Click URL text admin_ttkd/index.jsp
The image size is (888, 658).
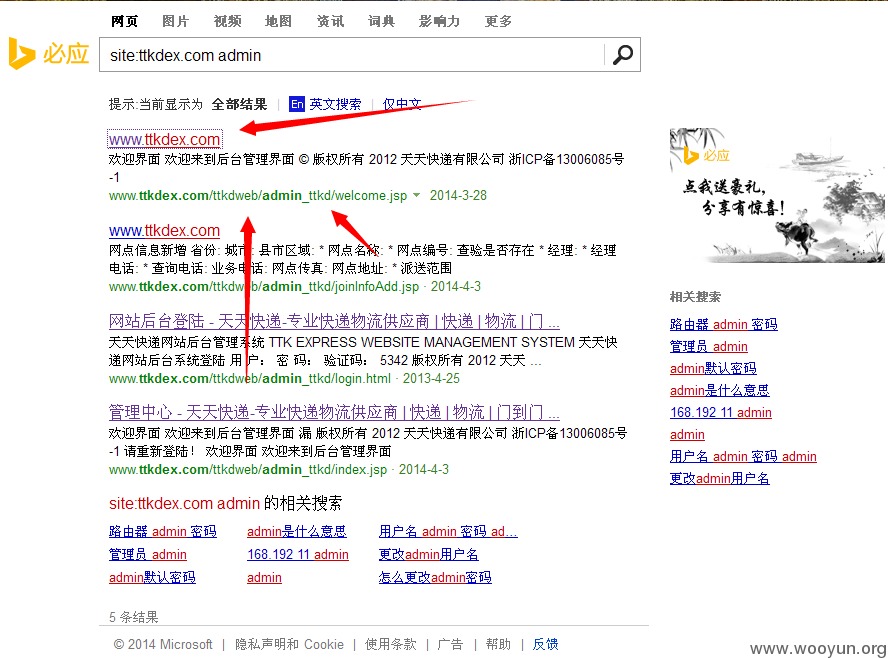point(325,469)
